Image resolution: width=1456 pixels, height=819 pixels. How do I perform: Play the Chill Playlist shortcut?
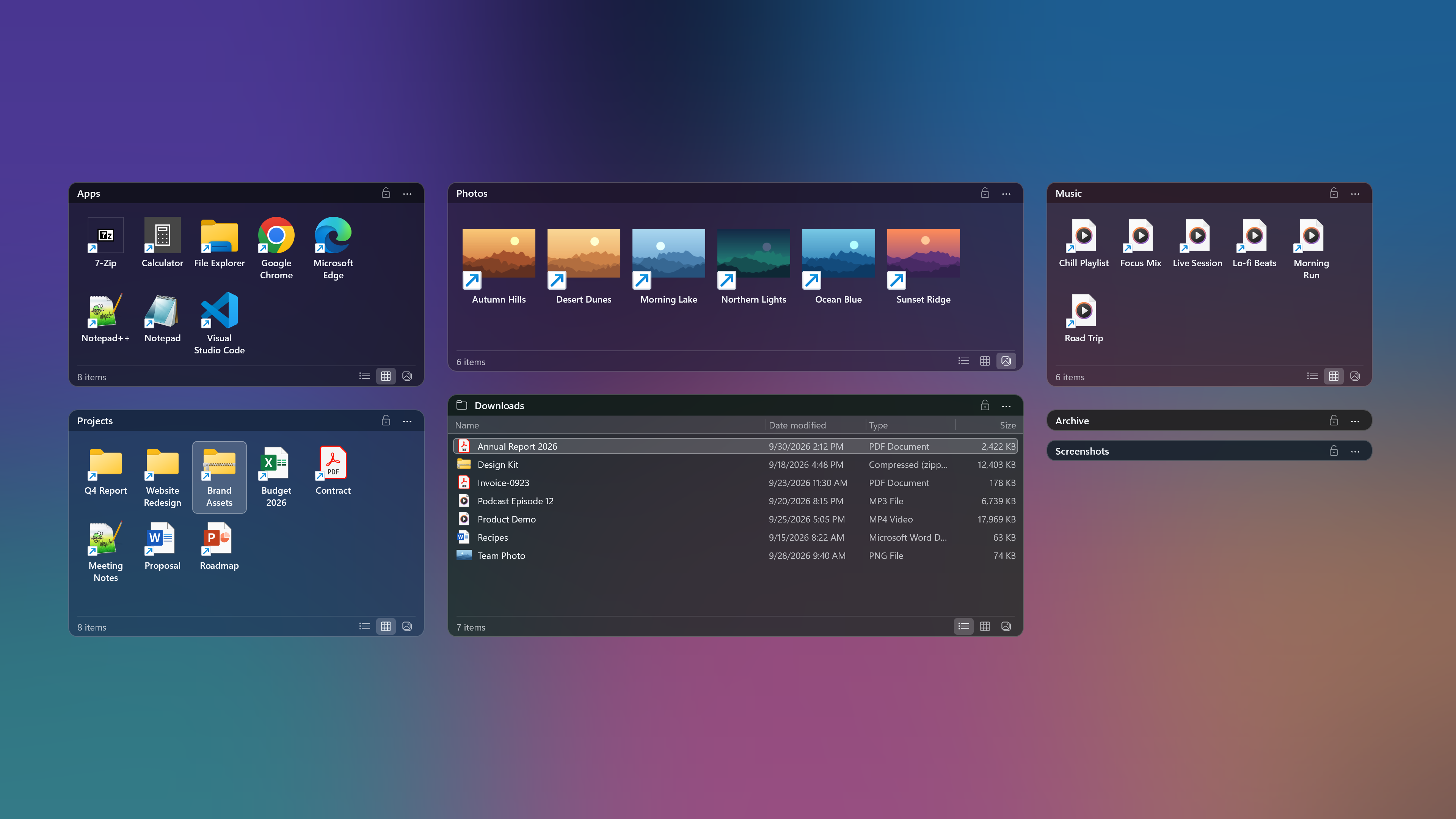point(1084,243)
